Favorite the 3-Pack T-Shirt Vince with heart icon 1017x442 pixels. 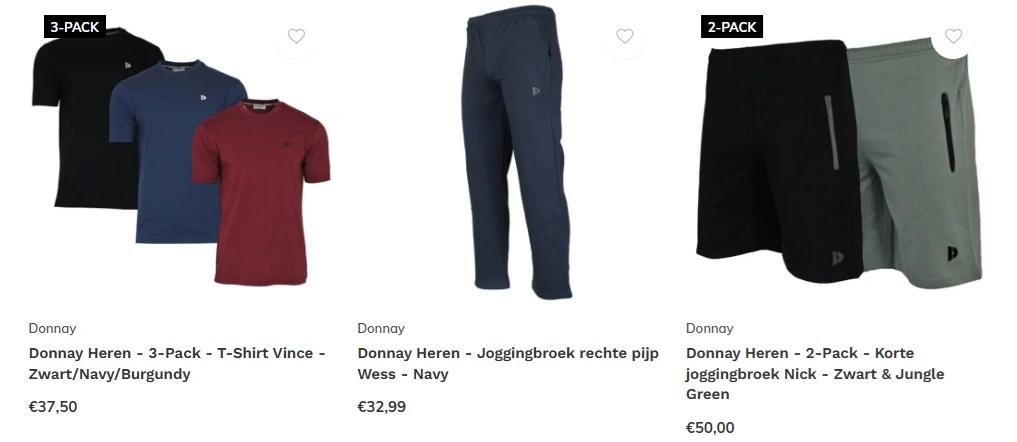coord(296,36)
